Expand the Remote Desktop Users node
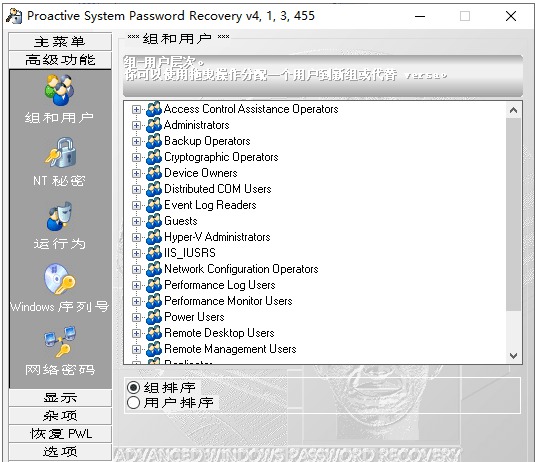 click(x=136, y=333)
